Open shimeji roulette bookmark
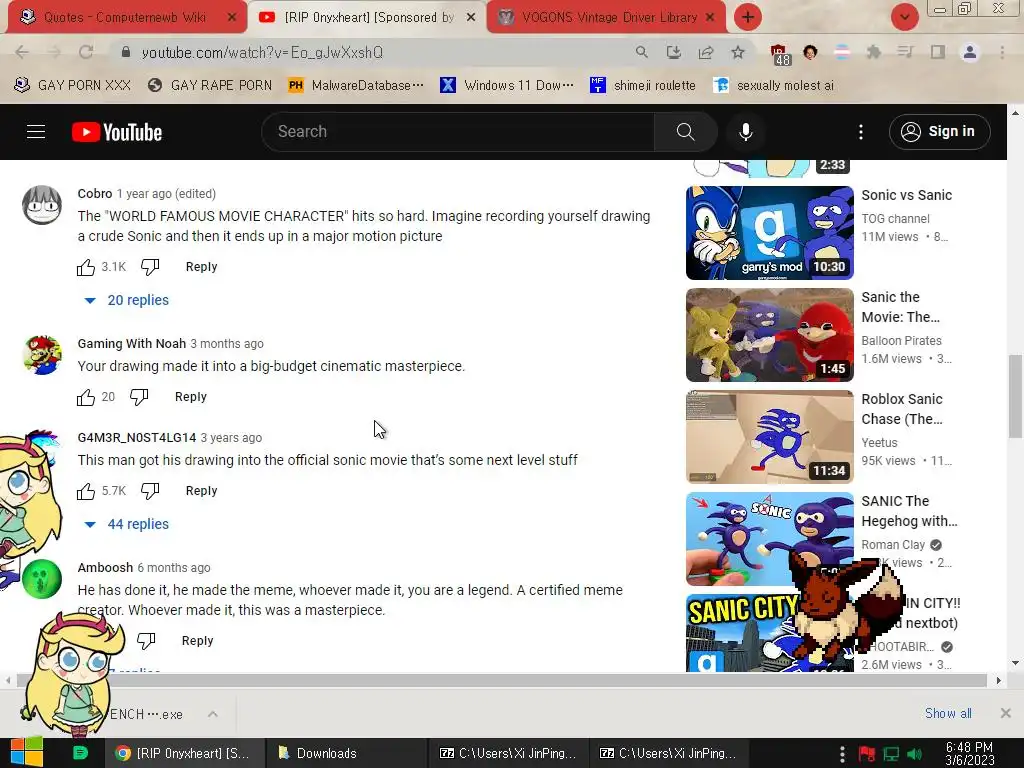This screenshot has height=768, width=1024. click(643, 86)
